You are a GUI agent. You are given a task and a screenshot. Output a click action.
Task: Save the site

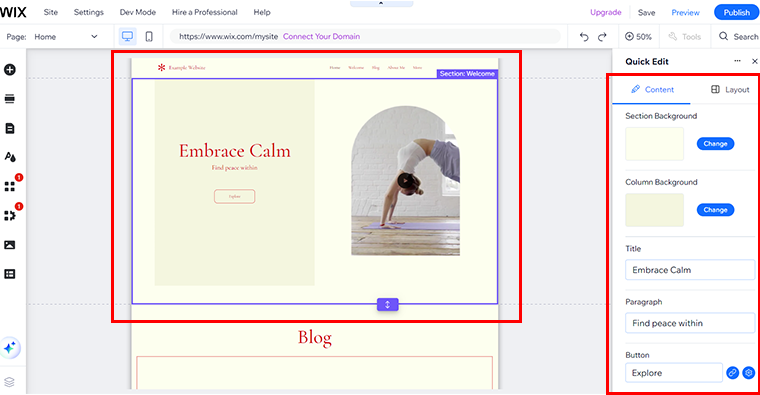[646, 13]
